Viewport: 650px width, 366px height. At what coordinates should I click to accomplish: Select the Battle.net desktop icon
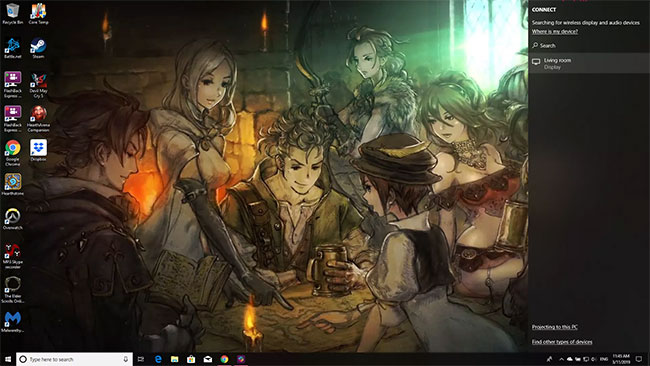coord(12,48)
